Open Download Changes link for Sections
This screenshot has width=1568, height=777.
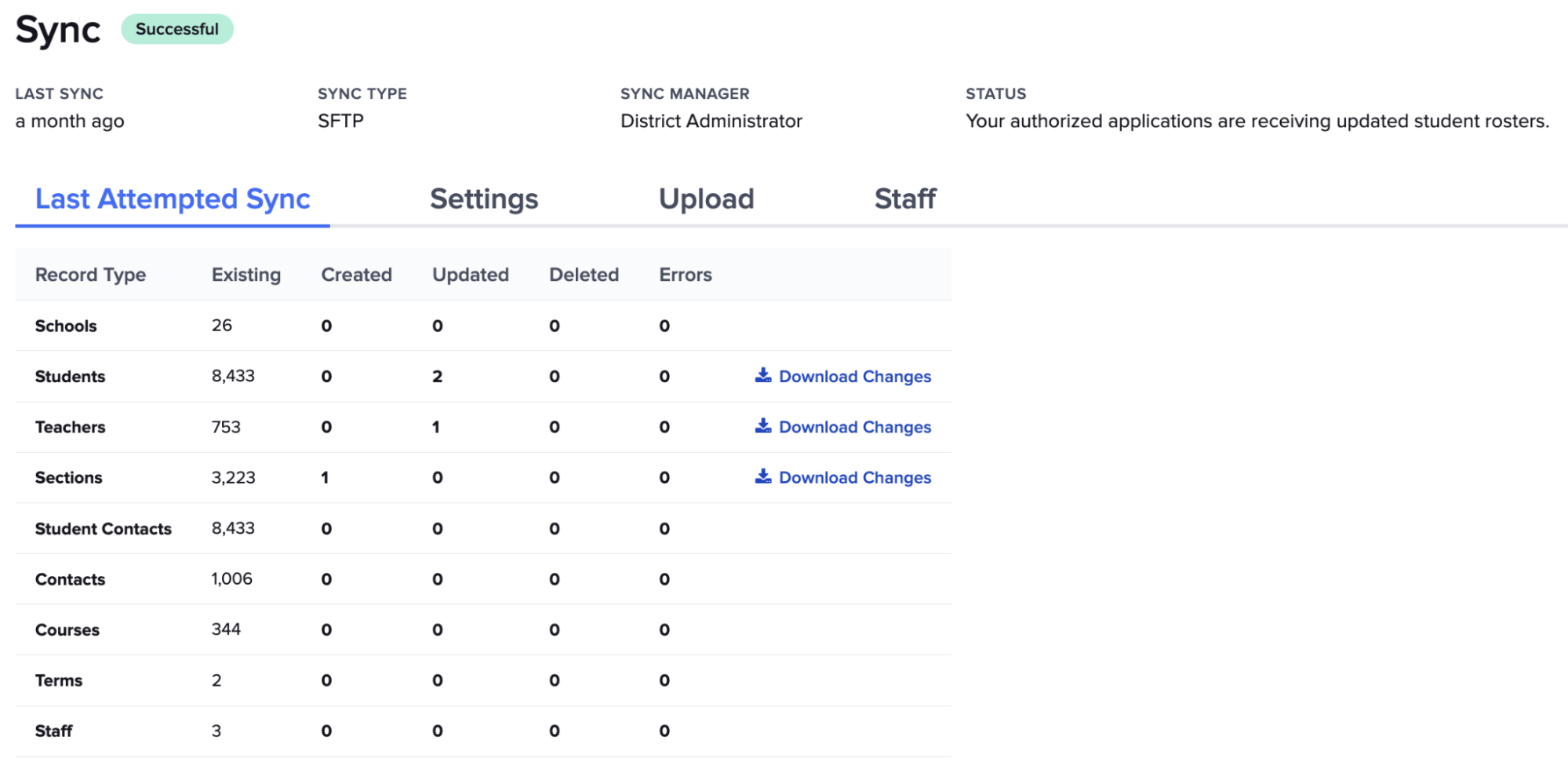[x=854, y=477]
